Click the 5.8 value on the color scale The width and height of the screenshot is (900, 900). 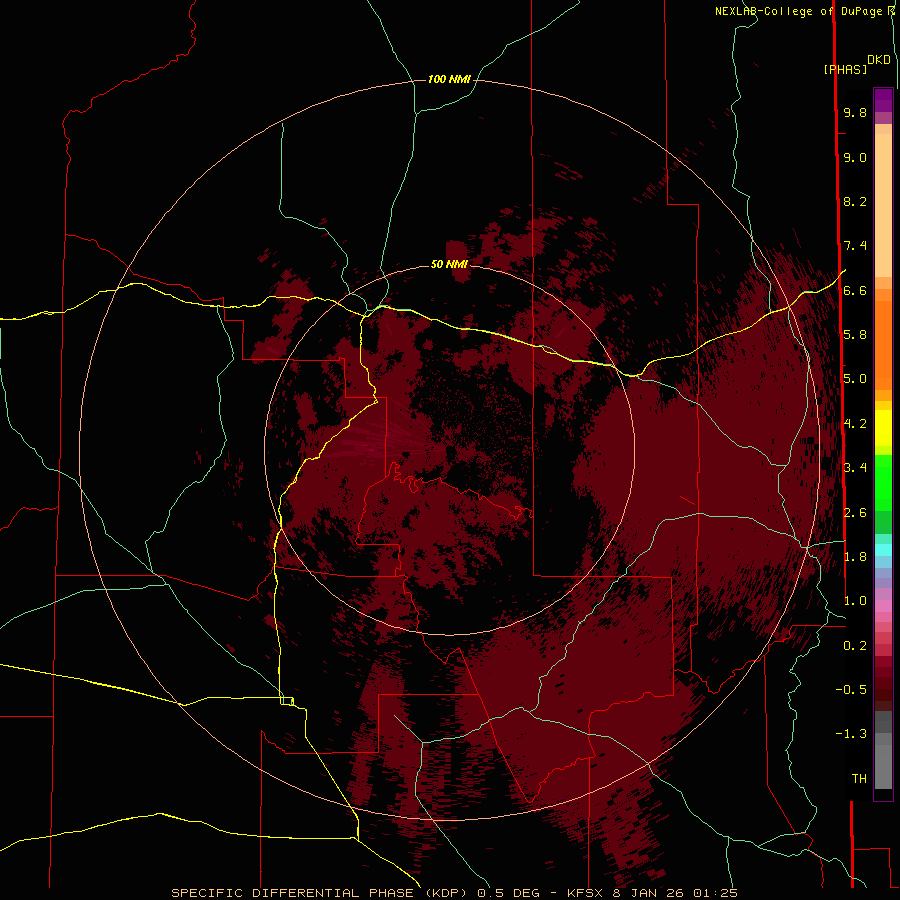click(855, 335)
